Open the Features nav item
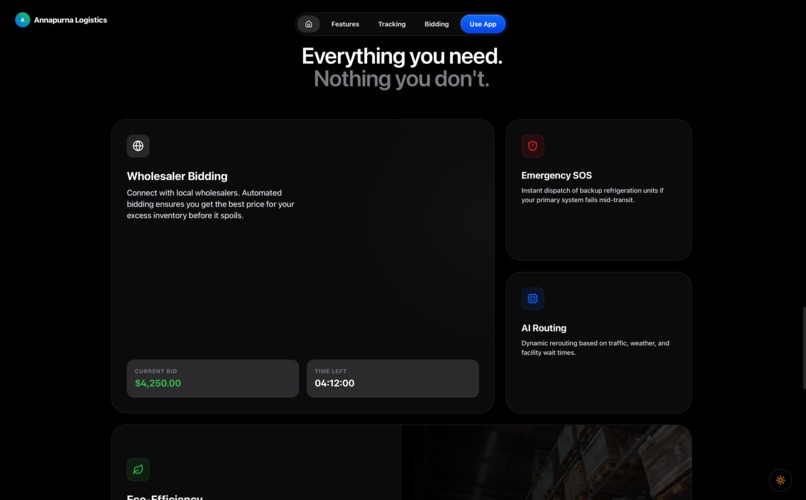 pos(345,24)
